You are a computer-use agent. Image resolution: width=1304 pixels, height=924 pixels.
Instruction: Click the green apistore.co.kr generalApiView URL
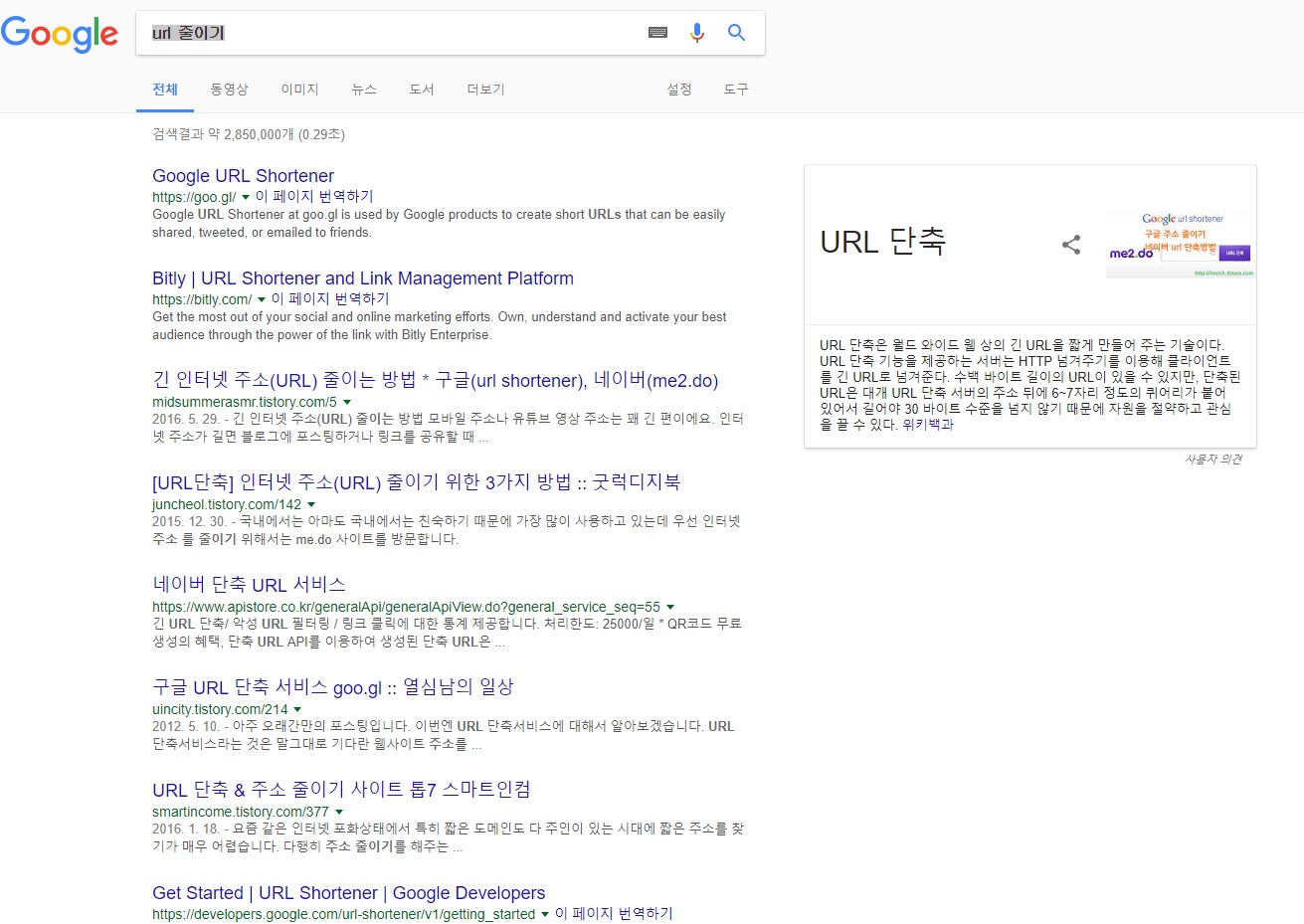pyautogui.click(x=406, y=608)
